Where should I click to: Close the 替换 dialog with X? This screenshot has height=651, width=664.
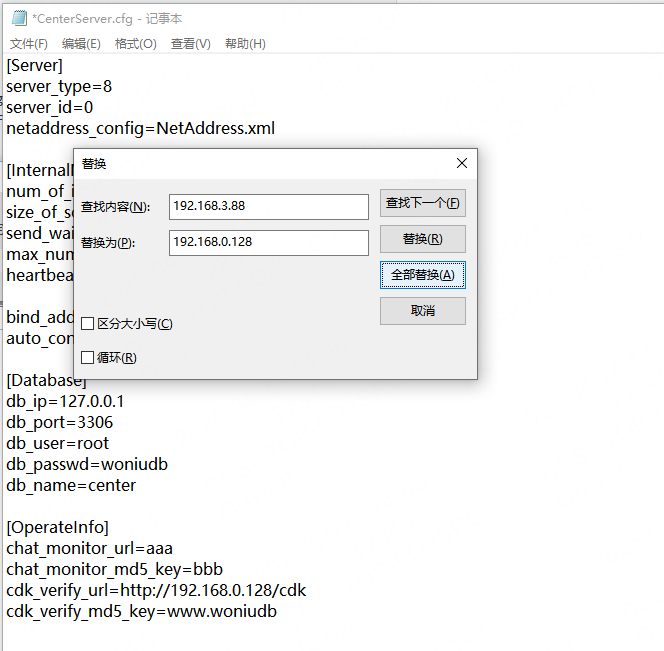click(461, 163)
